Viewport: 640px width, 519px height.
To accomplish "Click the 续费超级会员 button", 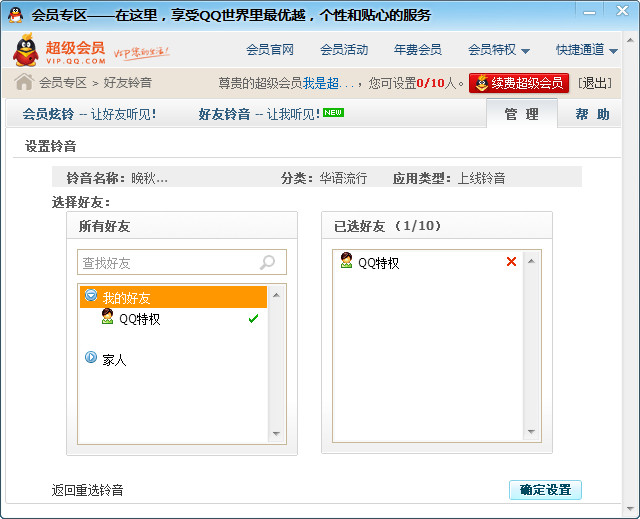I will [x=519, y=83].
